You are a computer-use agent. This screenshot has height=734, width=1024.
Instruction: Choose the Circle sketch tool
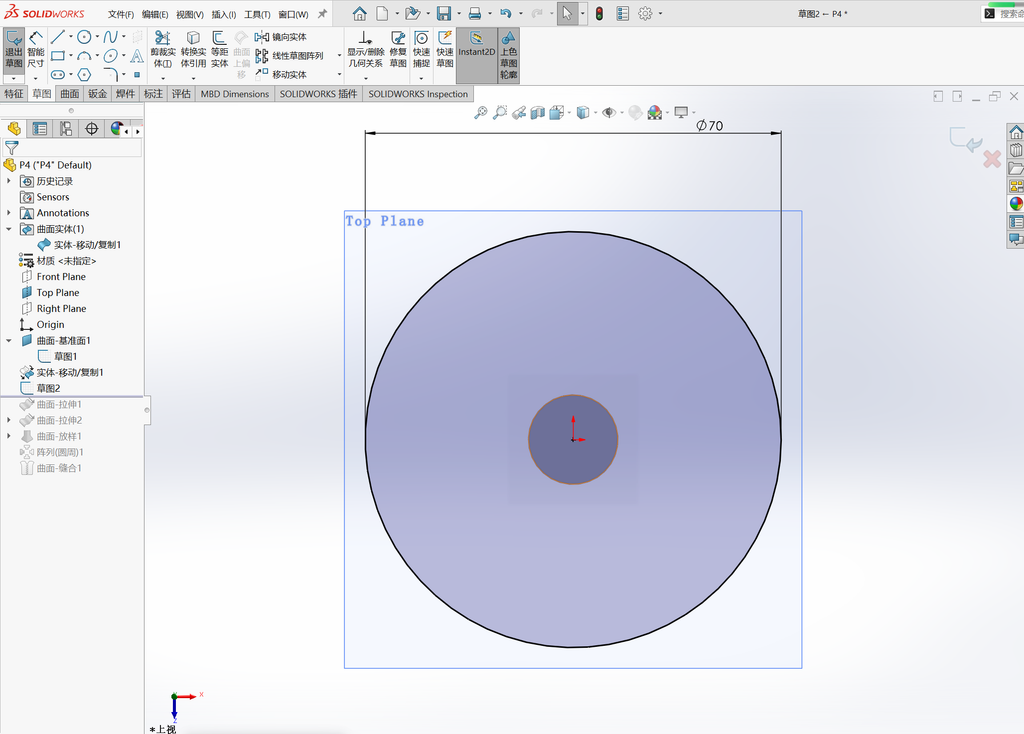pyautogui.click(x=84, y=37)
